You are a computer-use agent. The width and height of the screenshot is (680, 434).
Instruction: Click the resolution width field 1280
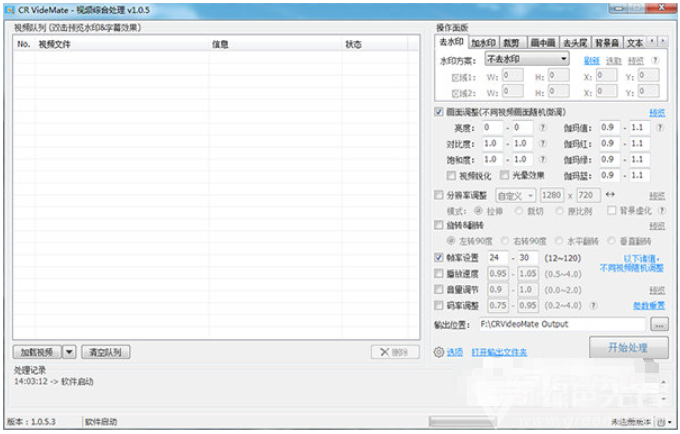[552, 196]
